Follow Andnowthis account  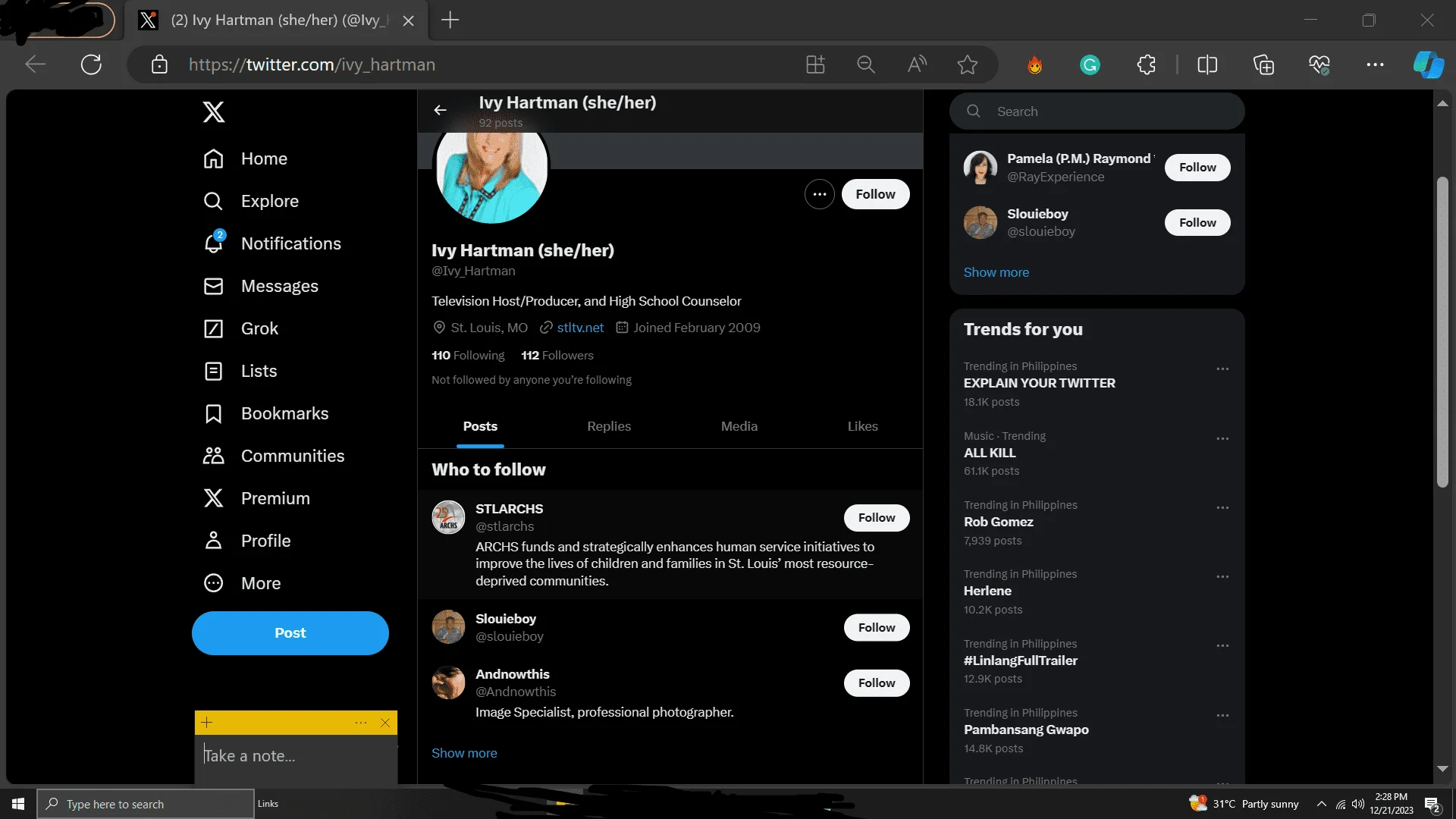click(x=877, y=683)
